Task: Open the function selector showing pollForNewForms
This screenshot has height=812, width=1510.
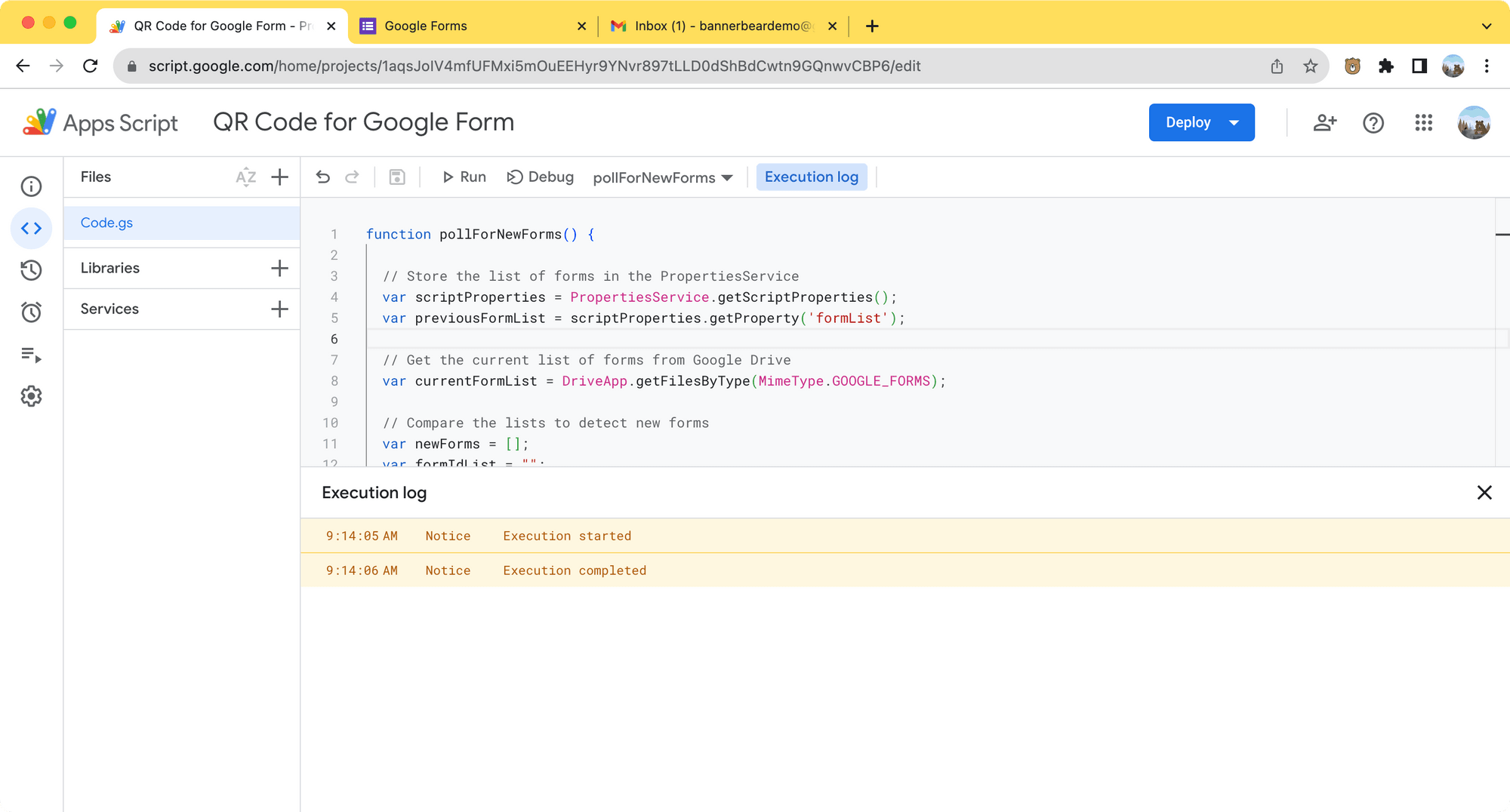Action: pos(662,177)
